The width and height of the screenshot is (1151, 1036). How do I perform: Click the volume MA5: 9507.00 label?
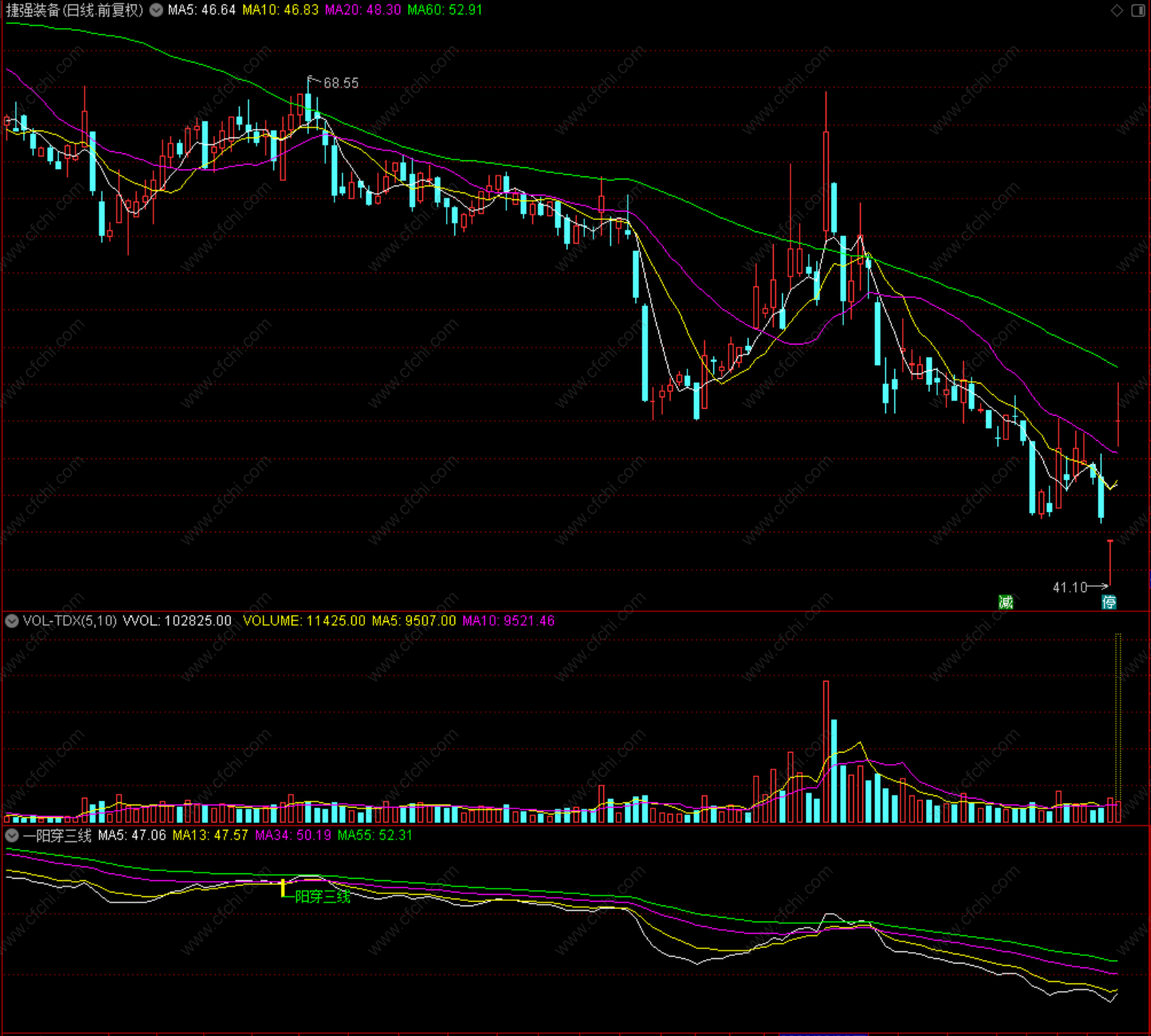(414, 621)
